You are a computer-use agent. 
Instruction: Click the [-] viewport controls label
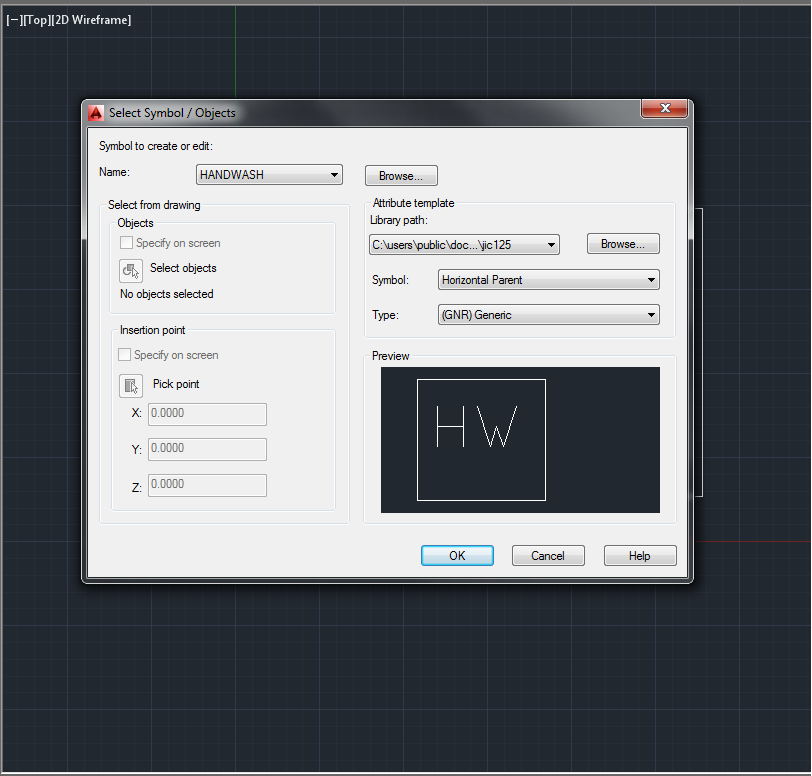pyautogui.click(x=13, y=20)
